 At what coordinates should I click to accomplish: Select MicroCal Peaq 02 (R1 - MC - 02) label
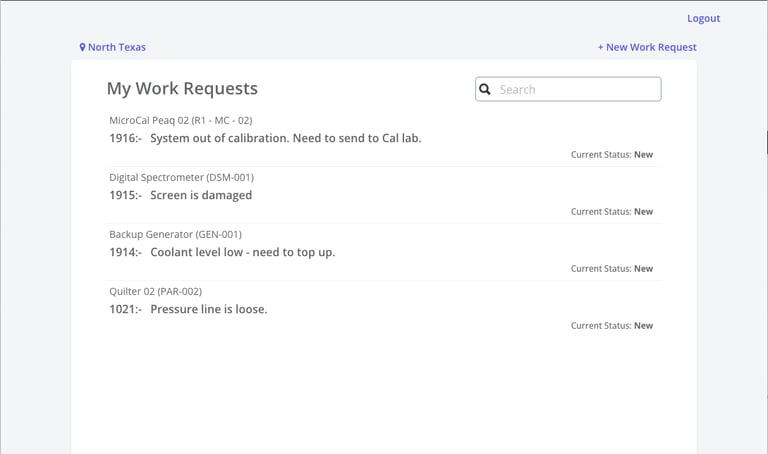[181, 120]
